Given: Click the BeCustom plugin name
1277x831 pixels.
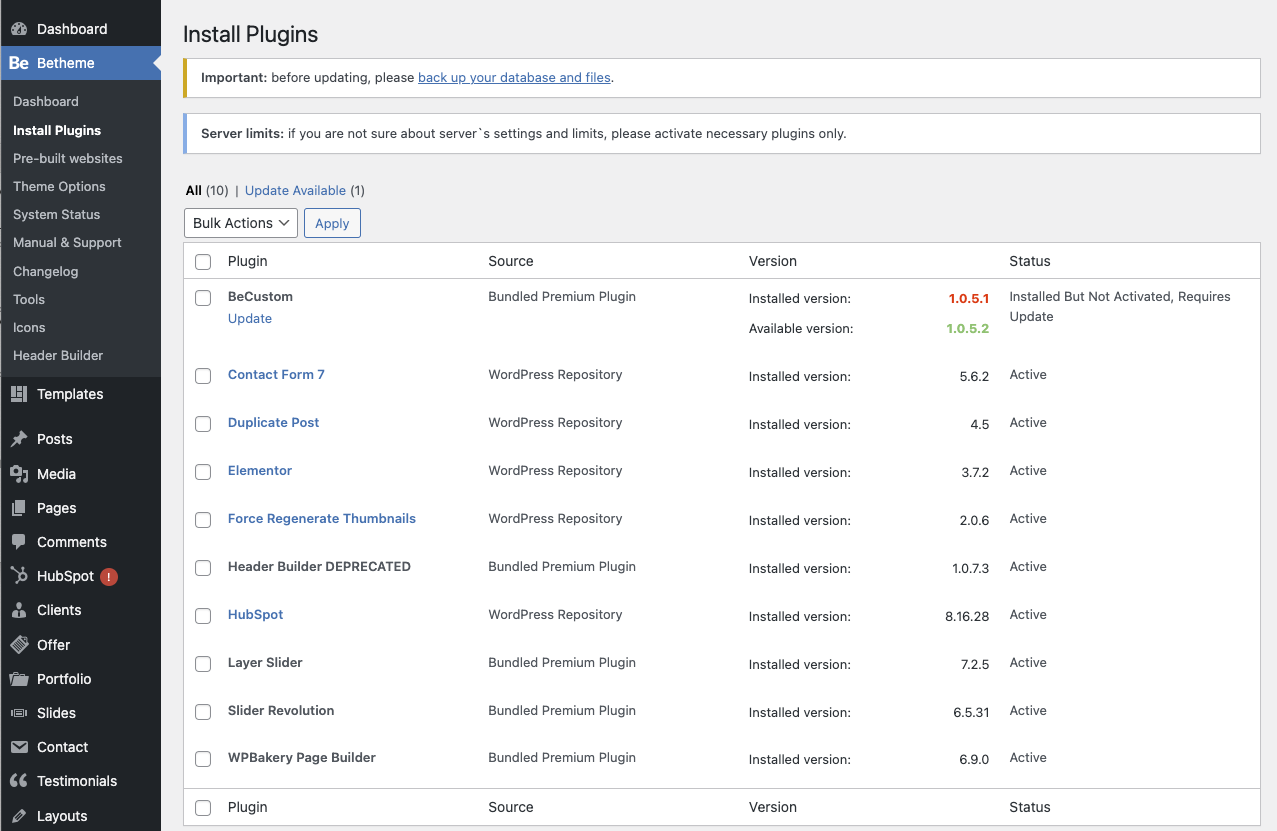Looking at the screenshot, I should click(x=260, y=296).
